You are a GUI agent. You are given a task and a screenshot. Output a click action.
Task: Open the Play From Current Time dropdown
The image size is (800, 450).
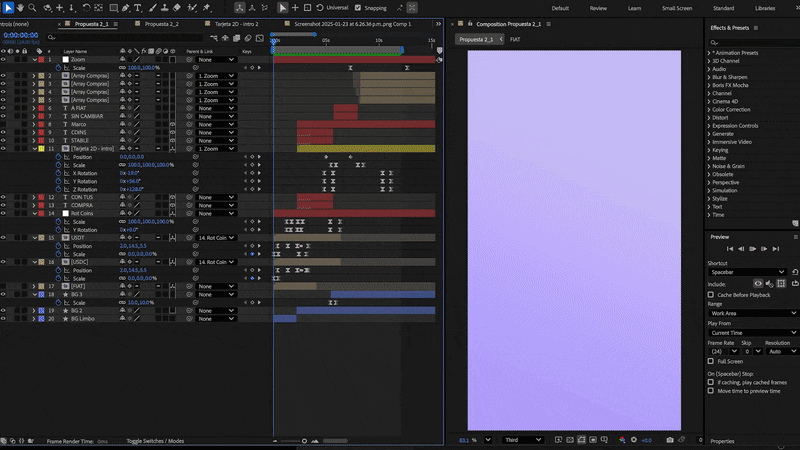pos(753,333)
